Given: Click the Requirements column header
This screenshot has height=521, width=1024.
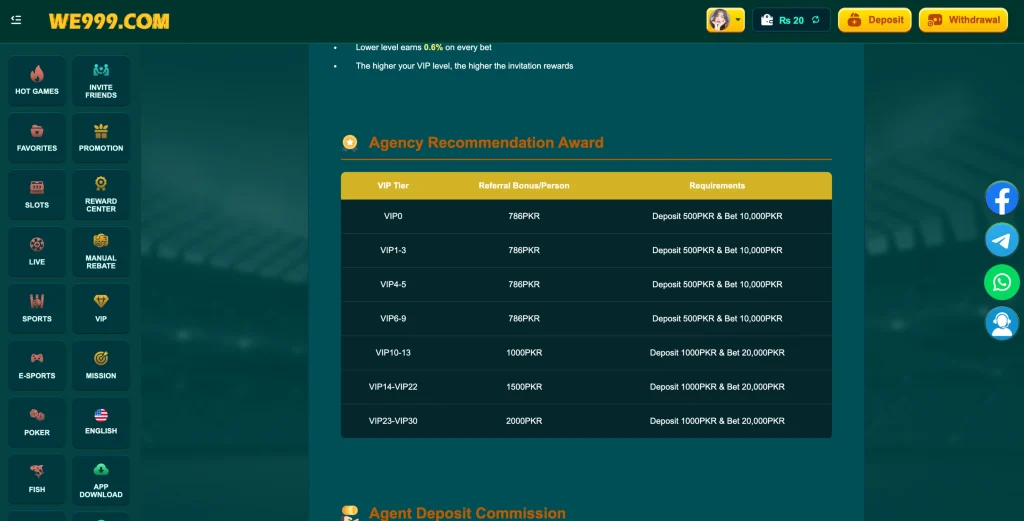Looking at the screenshot, I should 717,185.
